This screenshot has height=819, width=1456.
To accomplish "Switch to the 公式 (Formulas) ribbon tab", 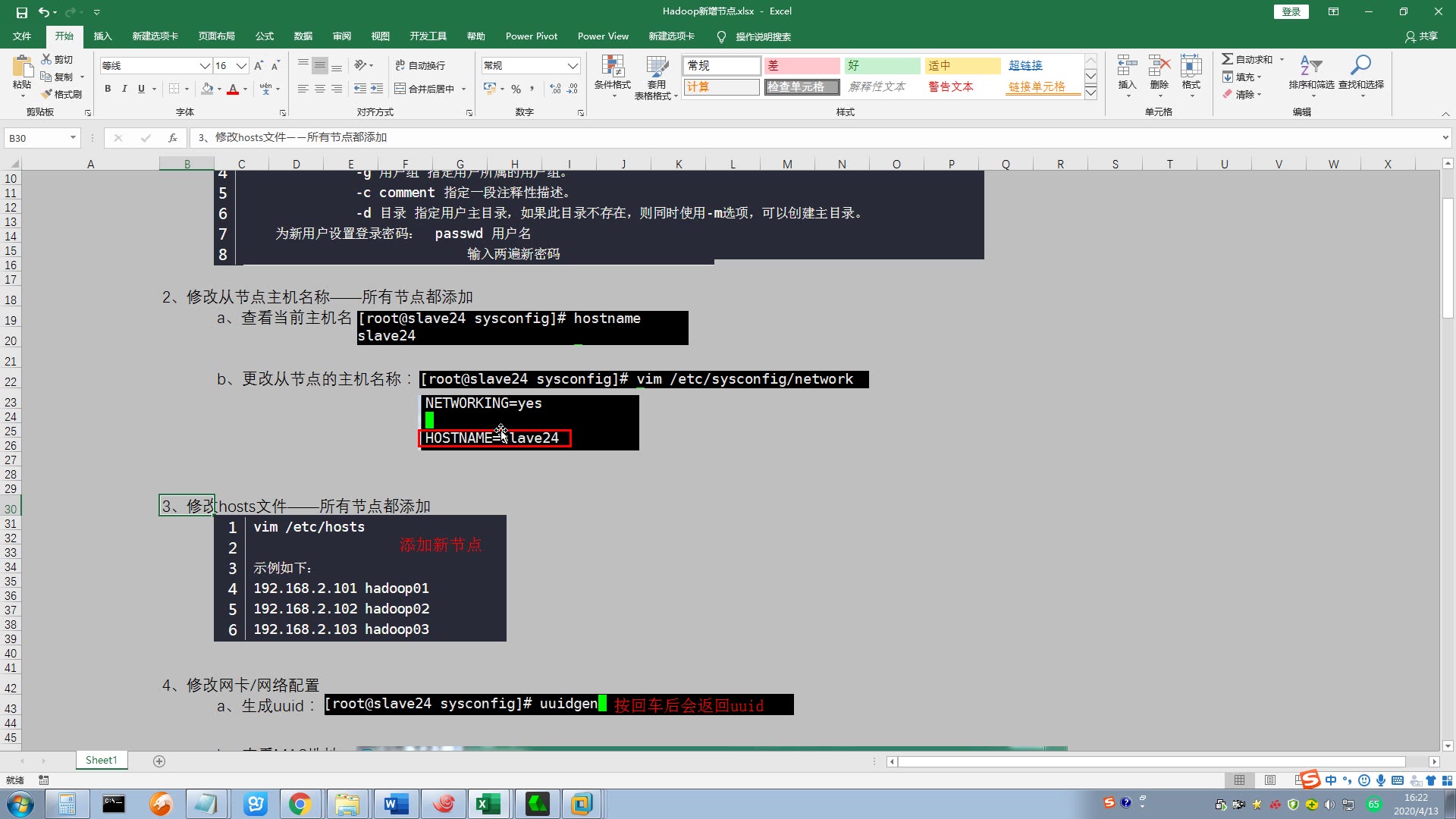I will (265, 36).
